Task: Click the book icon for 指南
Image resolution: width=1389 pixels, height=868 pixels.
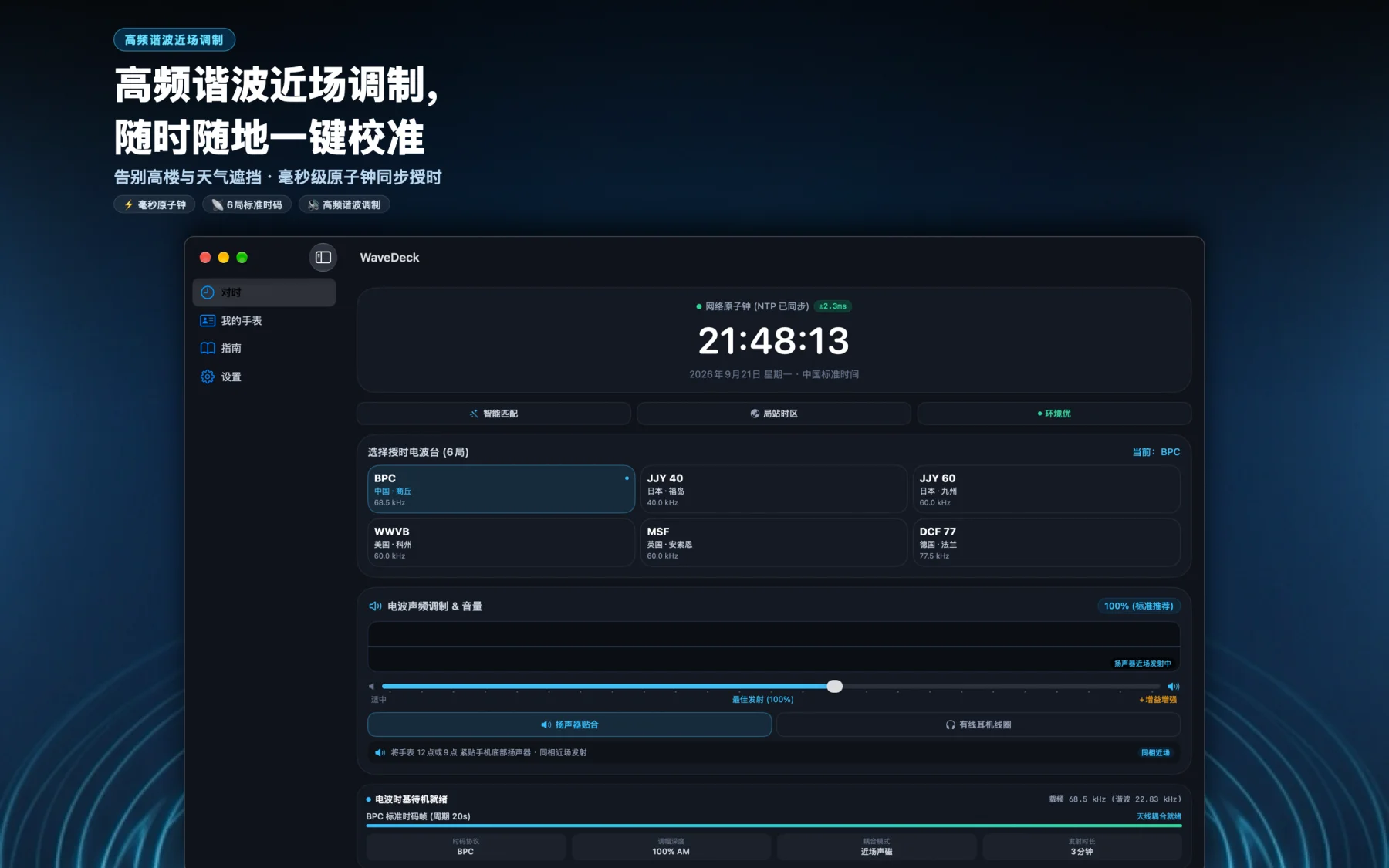Action: (x=208, y=348)
